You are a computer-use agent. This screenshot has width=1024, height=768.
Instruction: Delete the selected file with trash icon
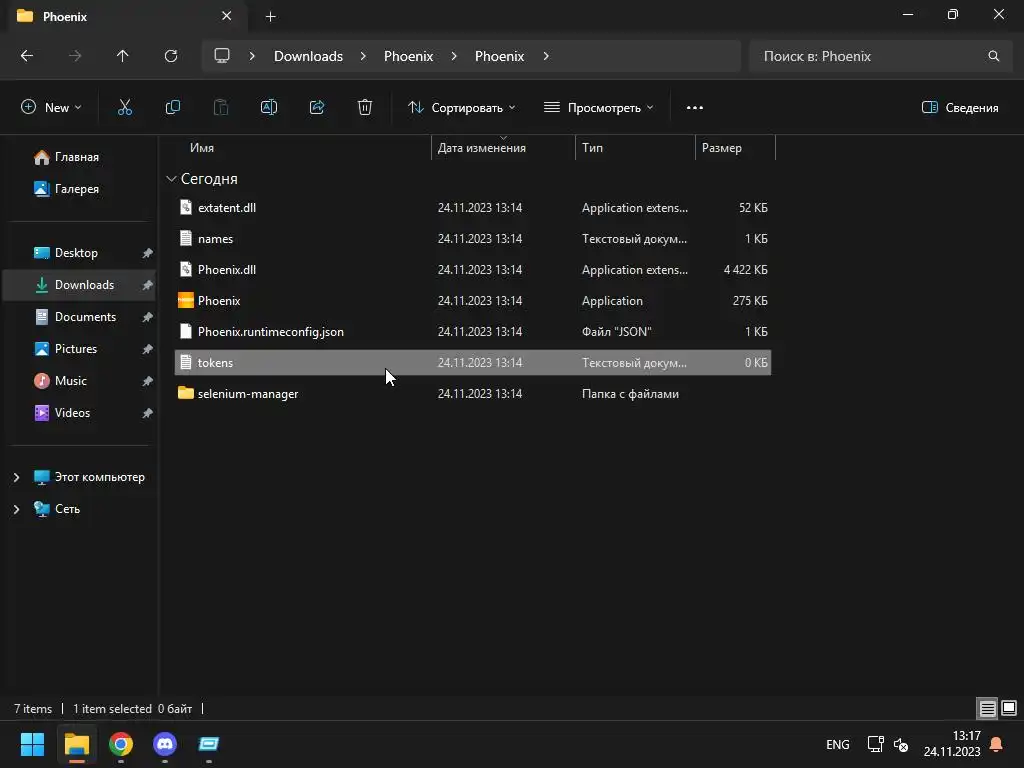365,108
